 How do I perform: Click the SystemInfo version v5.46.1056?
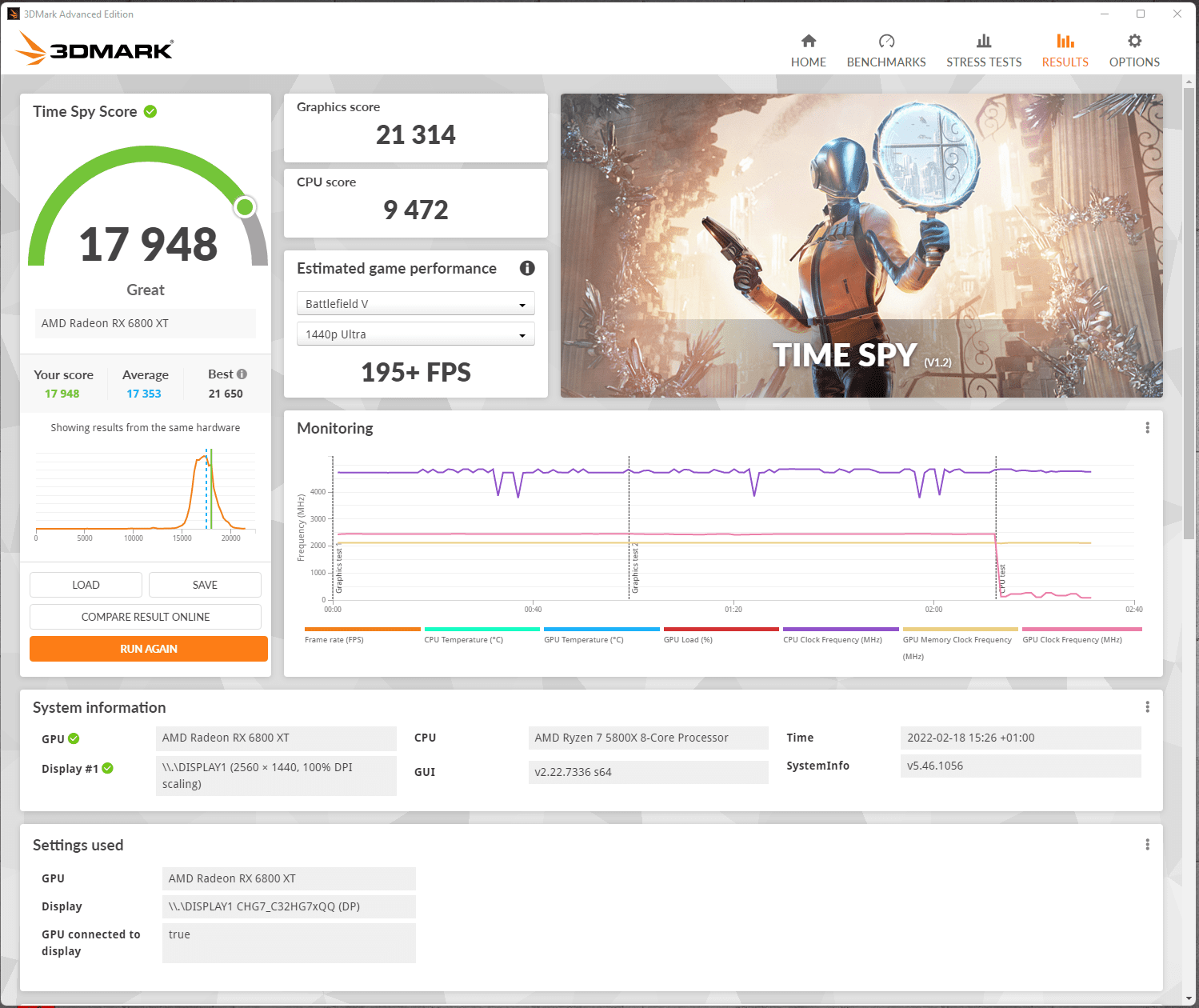tap(1021, 766)
